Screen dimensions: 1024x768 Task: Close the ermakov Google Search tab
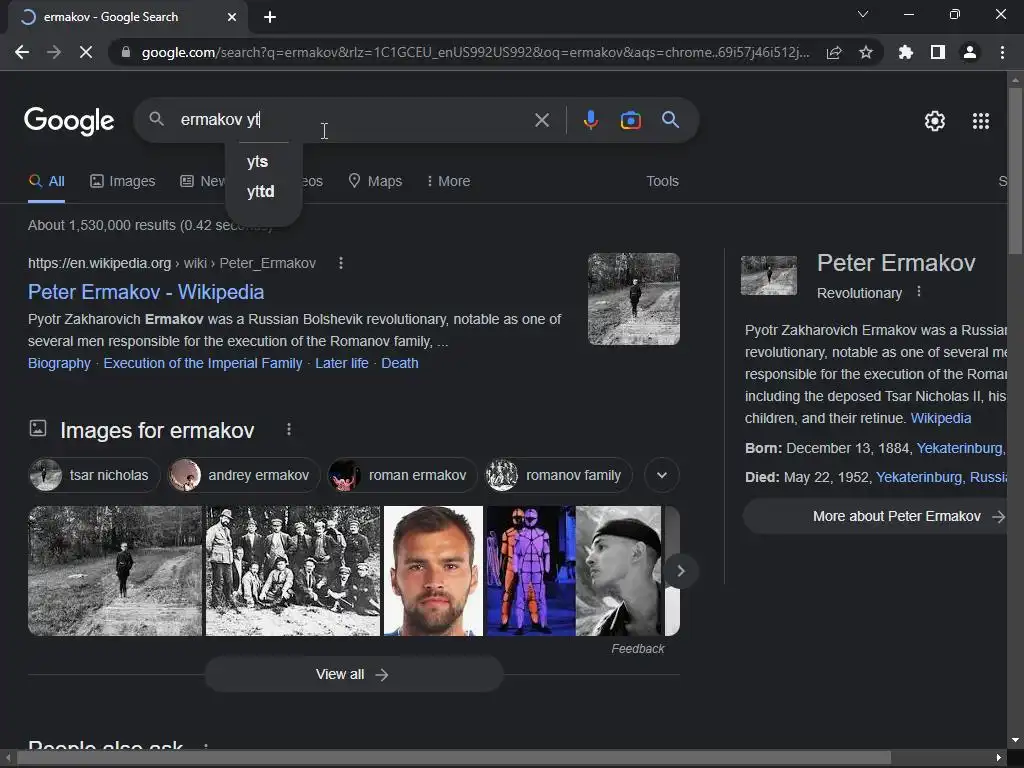click(x=232, y=17)
